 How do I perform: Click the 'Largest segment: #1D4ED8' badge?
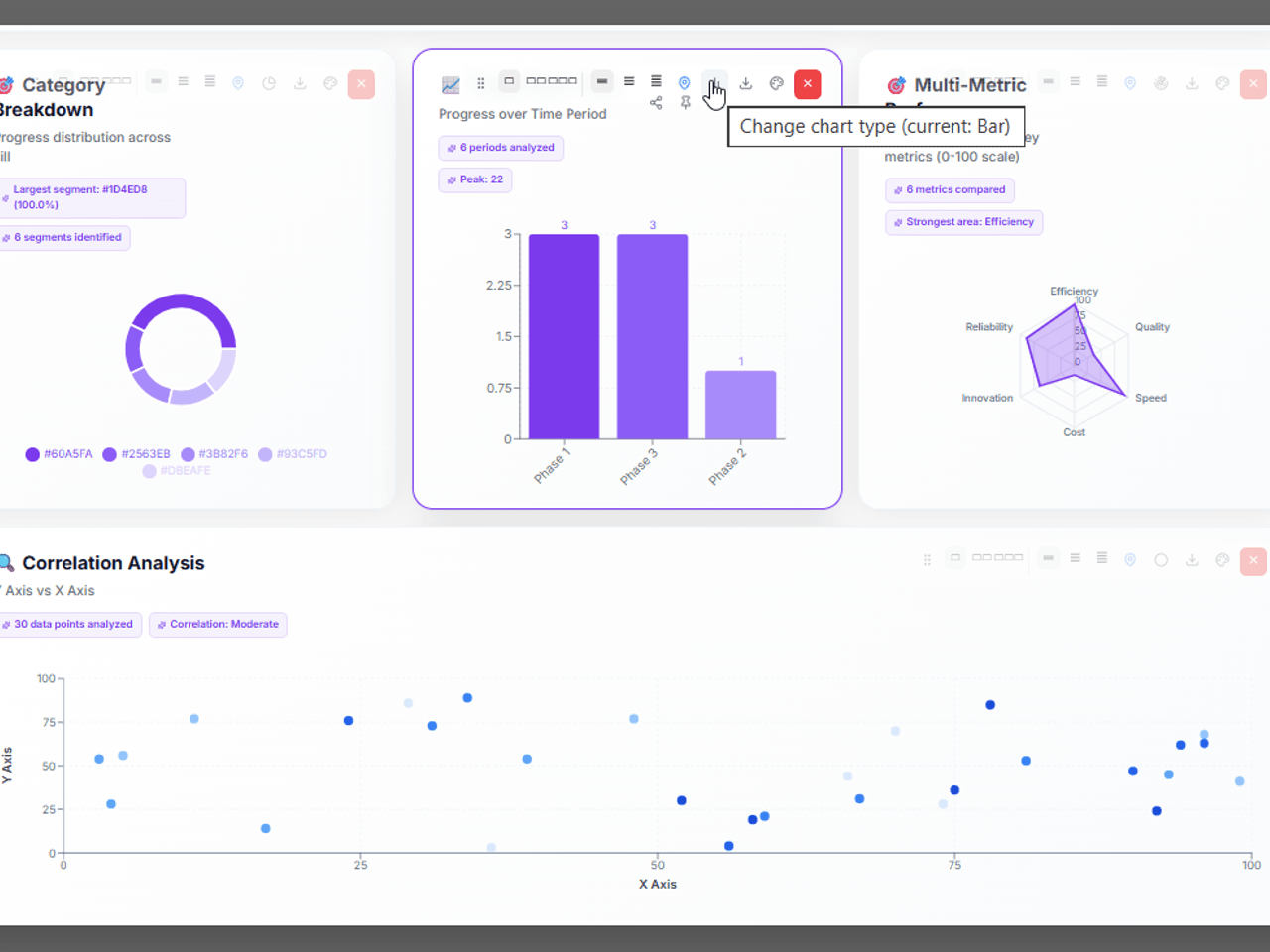[x=91, y=197]
